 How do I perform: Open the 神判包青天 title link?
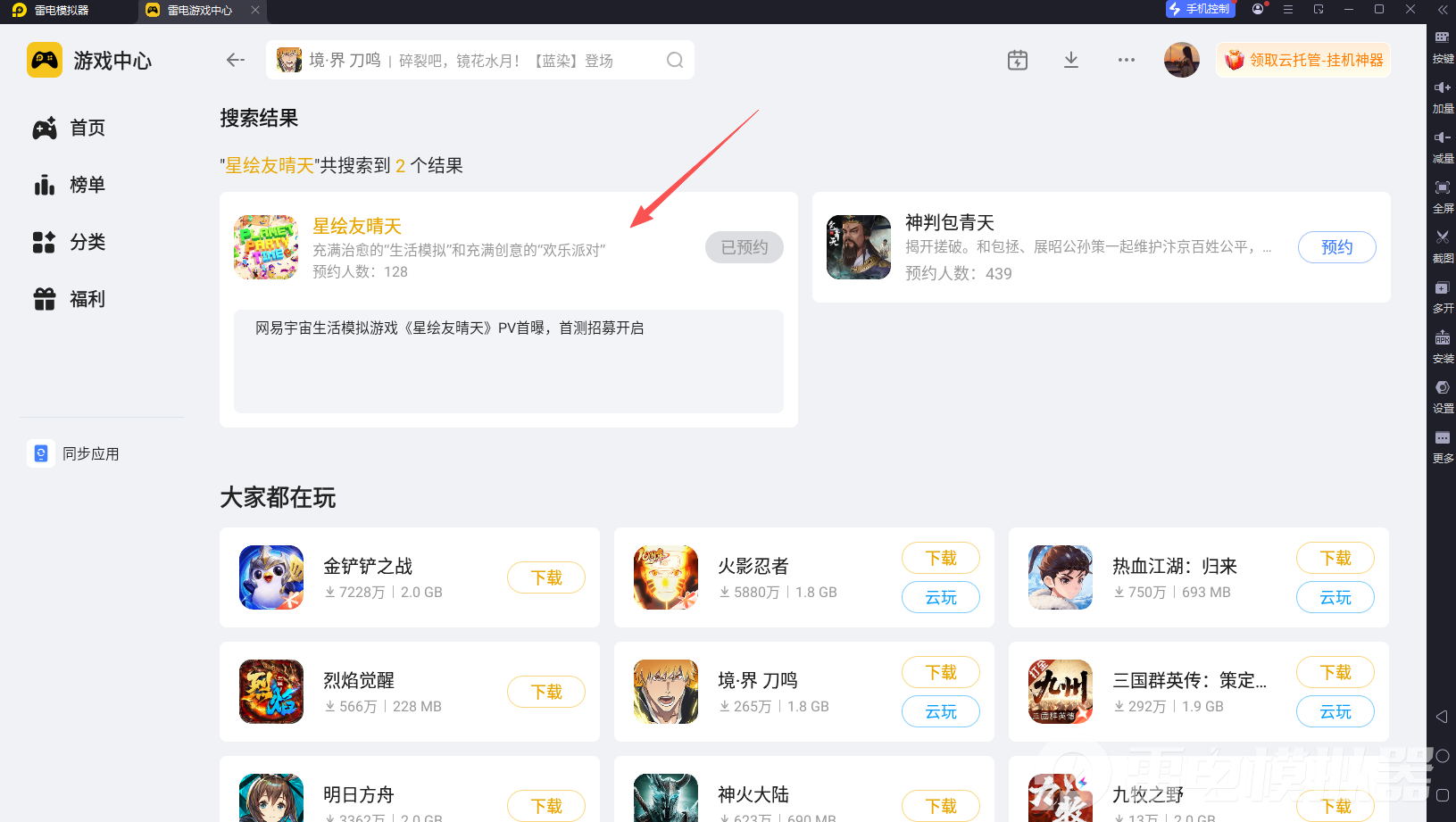(950, 222)
